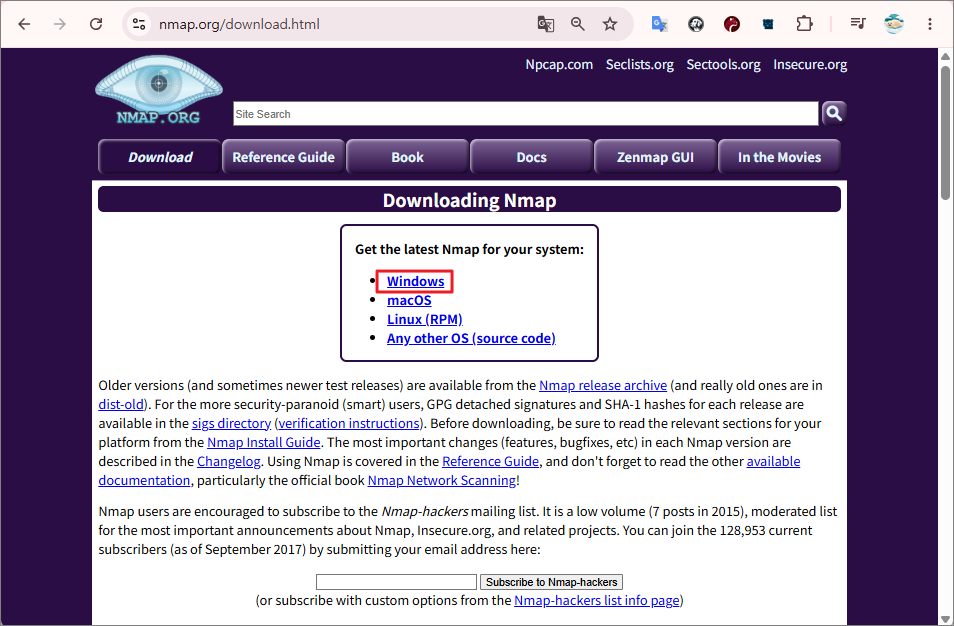954x626 pixels.
Task: Click the Linux (RPM) download link
Action: pos(425,319)
